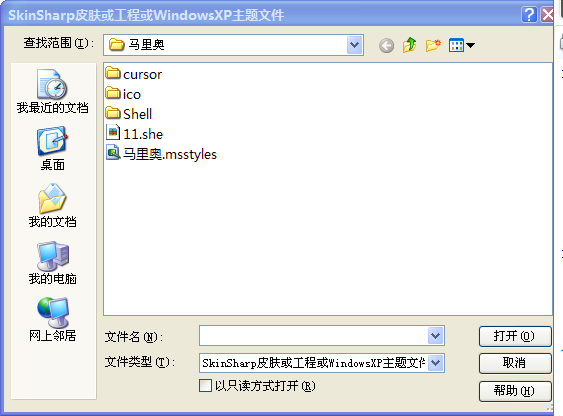Go up one folder level
Screen dimensions: 563x416
click(409, 45)
